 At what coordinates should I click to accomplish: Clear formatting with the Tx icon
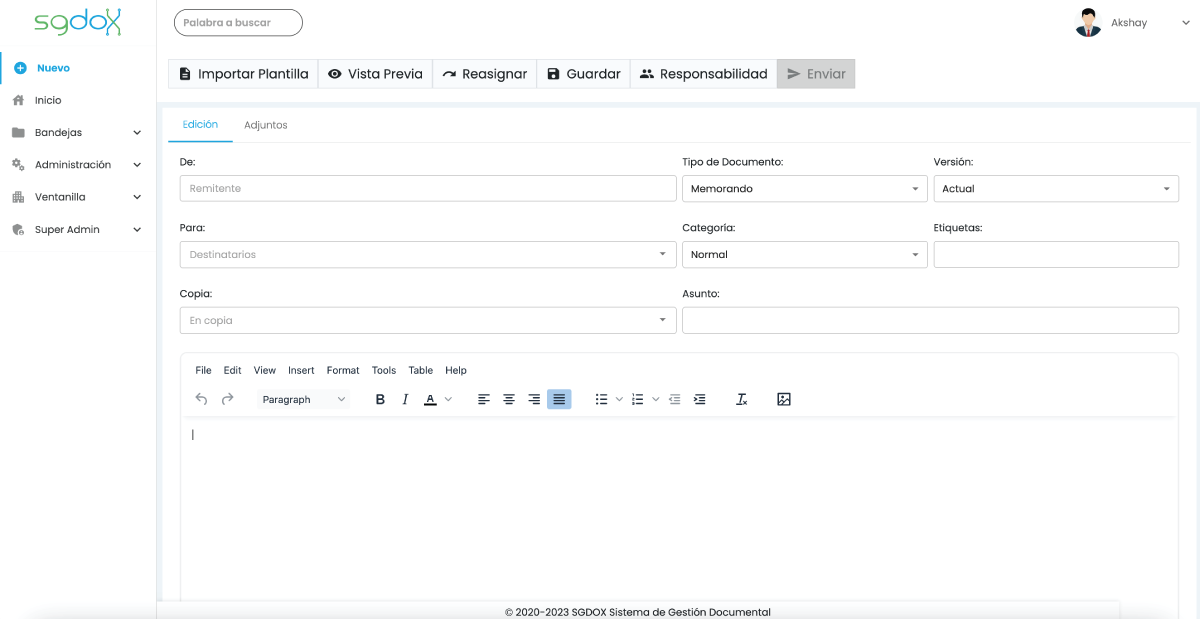741,399
